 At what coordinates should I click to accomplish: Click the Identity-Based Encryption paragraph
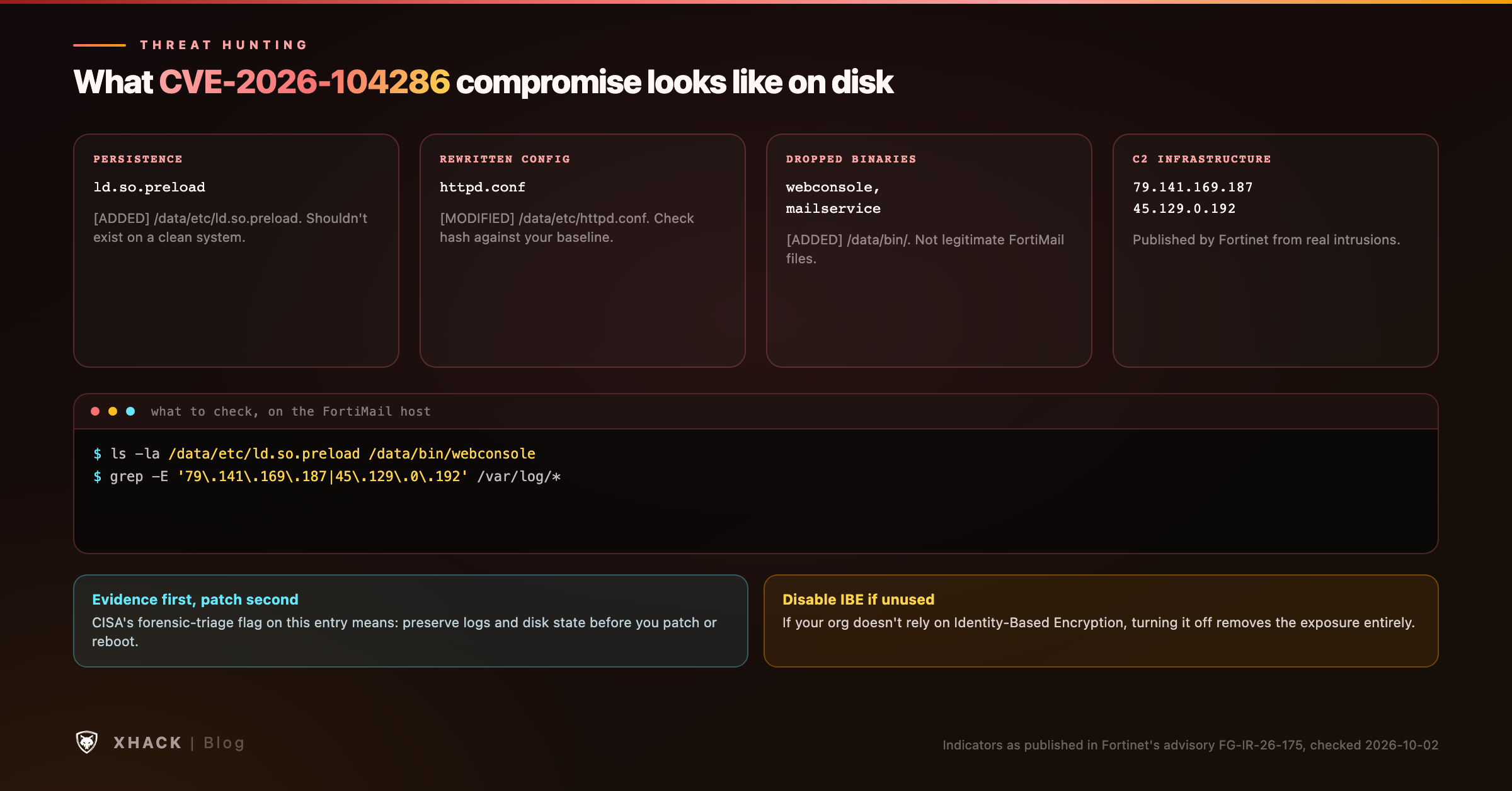(x=1099, y=622)
